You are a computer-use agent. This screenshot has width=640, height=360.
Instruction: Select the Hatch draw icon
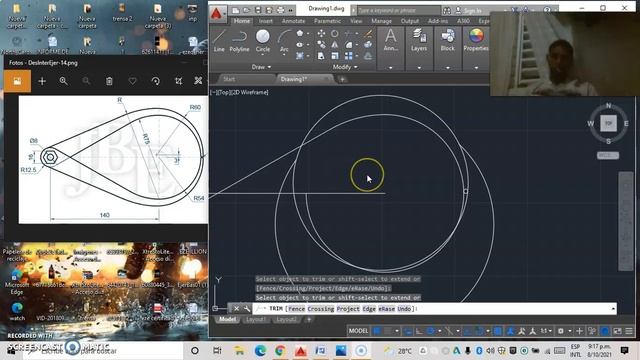[300, 56]
